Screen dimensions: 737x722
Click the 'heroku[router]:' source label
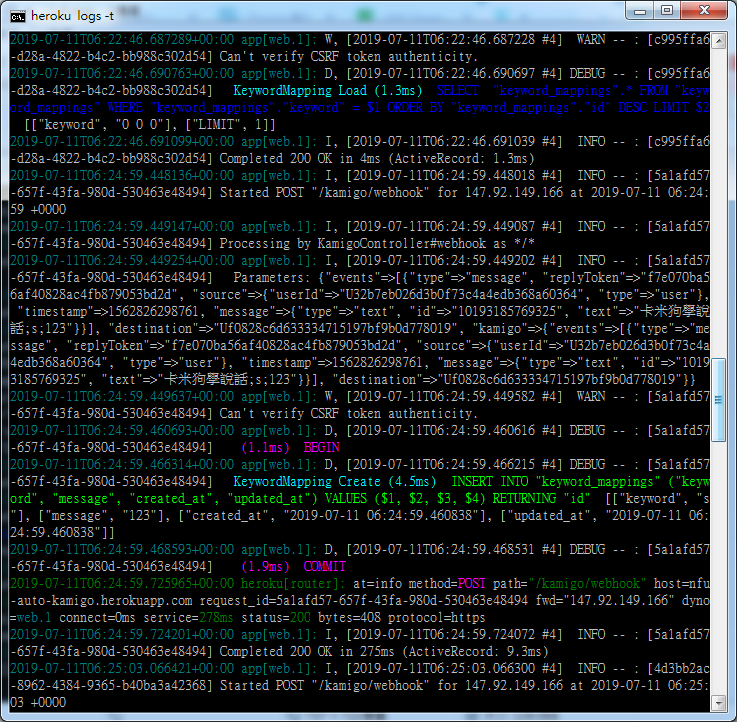tap(293, 583)
